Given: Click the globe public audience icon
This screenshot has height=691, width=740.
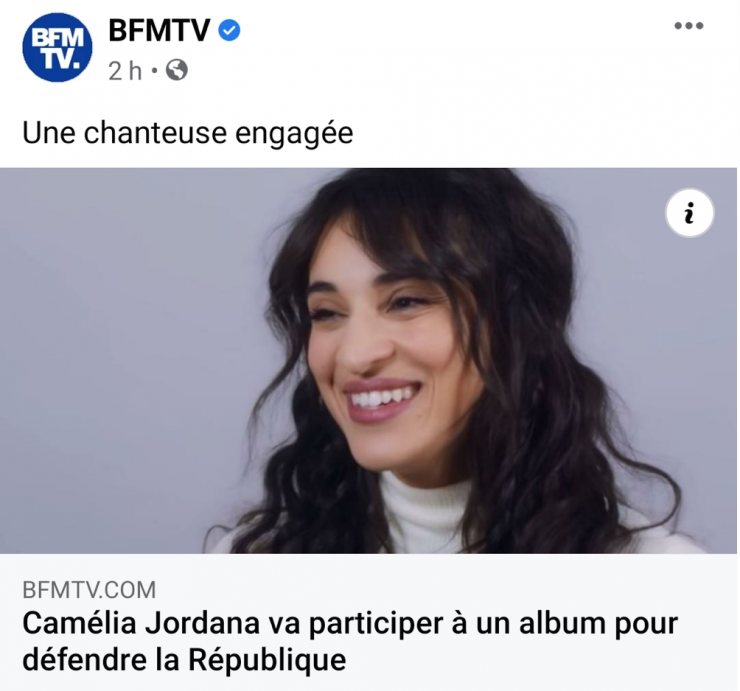Looking at the screenshot, I should point(177,71).
